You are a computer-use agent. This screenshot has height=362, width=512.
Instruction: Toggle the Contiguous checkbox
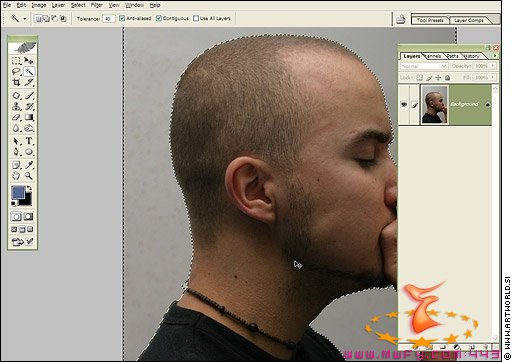point(159,18)
